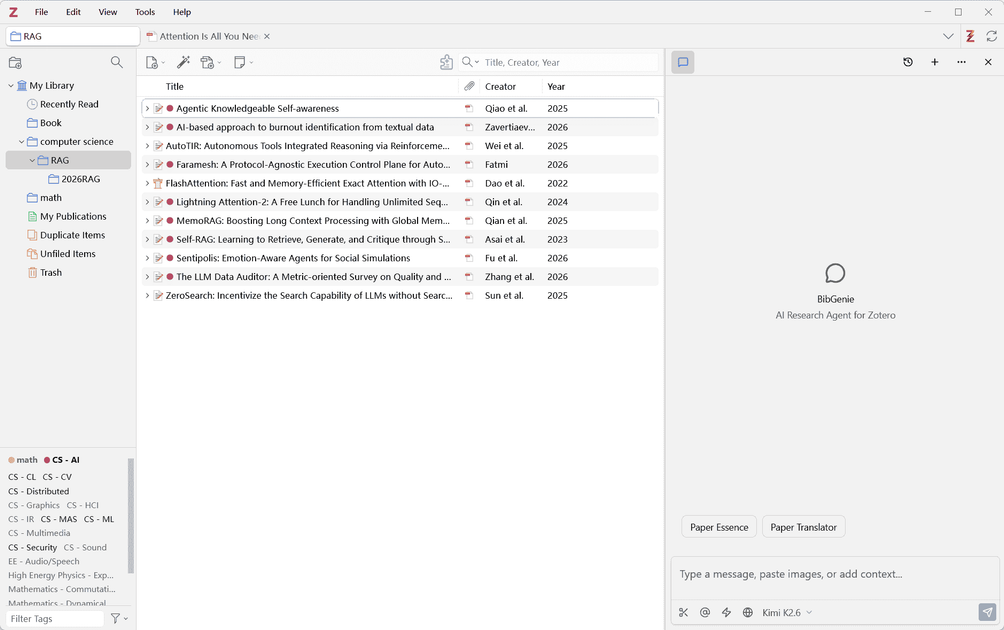Open the tag filter funnel menu
Viewport: 1004px width, 630px height.
tap(119, 618)
